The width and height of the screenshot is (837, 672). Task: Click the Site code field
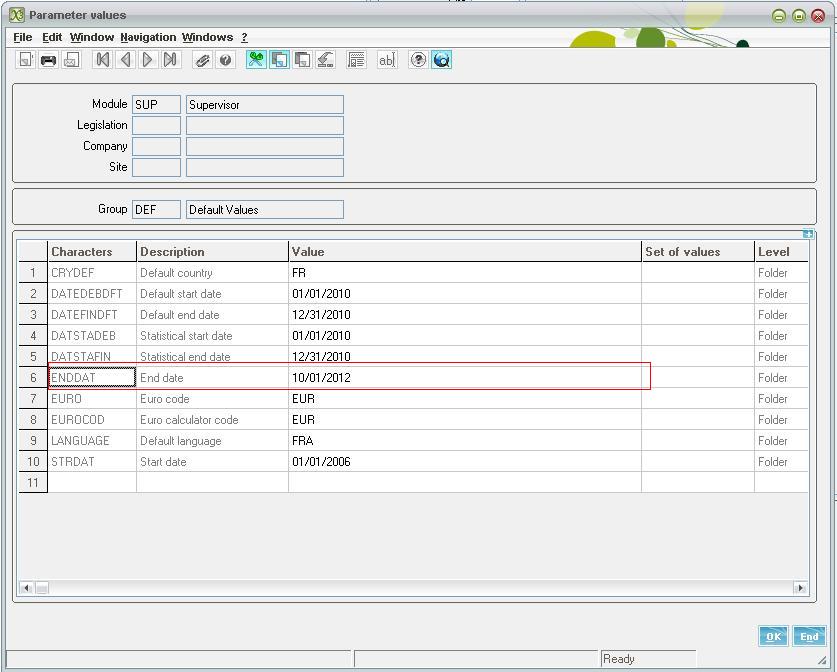coord(156,167)
